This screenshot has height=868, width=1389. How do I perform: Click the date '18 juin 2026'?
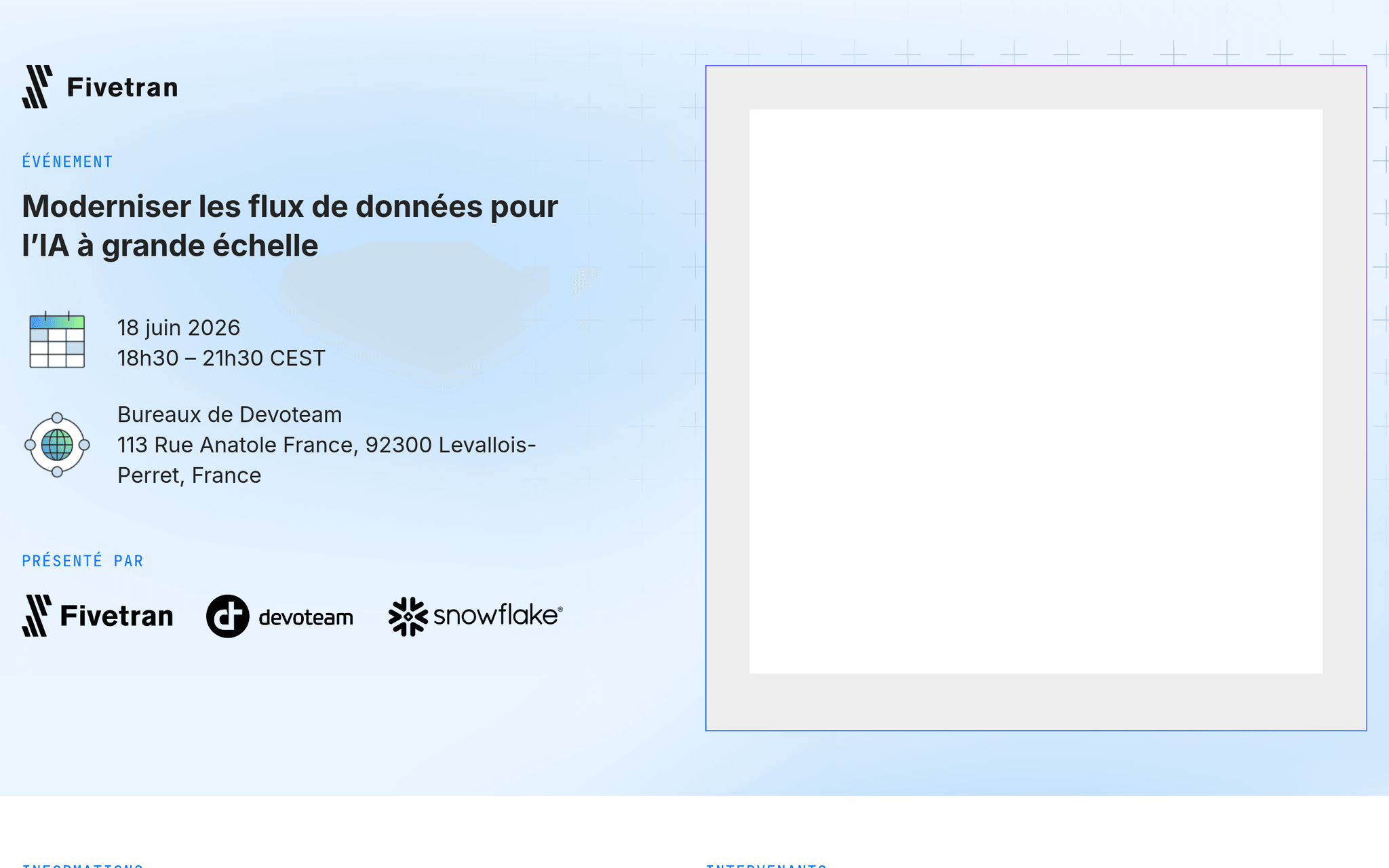click(178, 328)
